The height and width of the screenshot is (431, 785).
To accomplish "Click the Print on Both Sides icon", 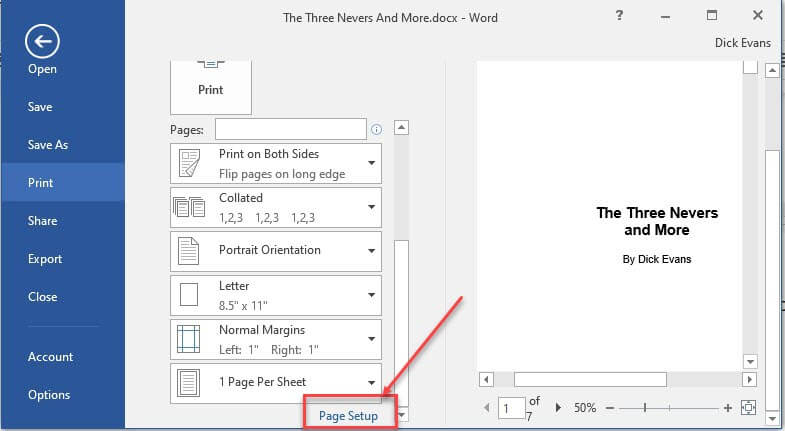I will pyautogui.click(x=189, y=163).
